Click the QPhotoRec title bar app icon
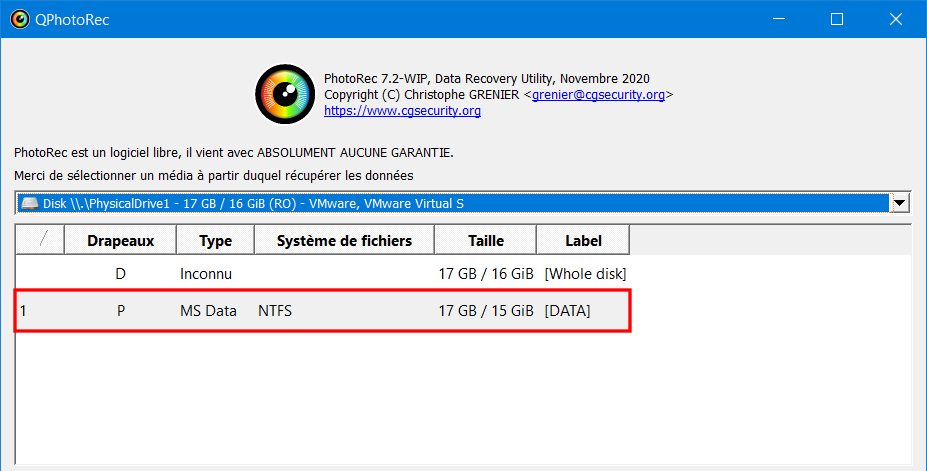The width and height of the screenshot is (927, 471). click(x=20, y=20)
